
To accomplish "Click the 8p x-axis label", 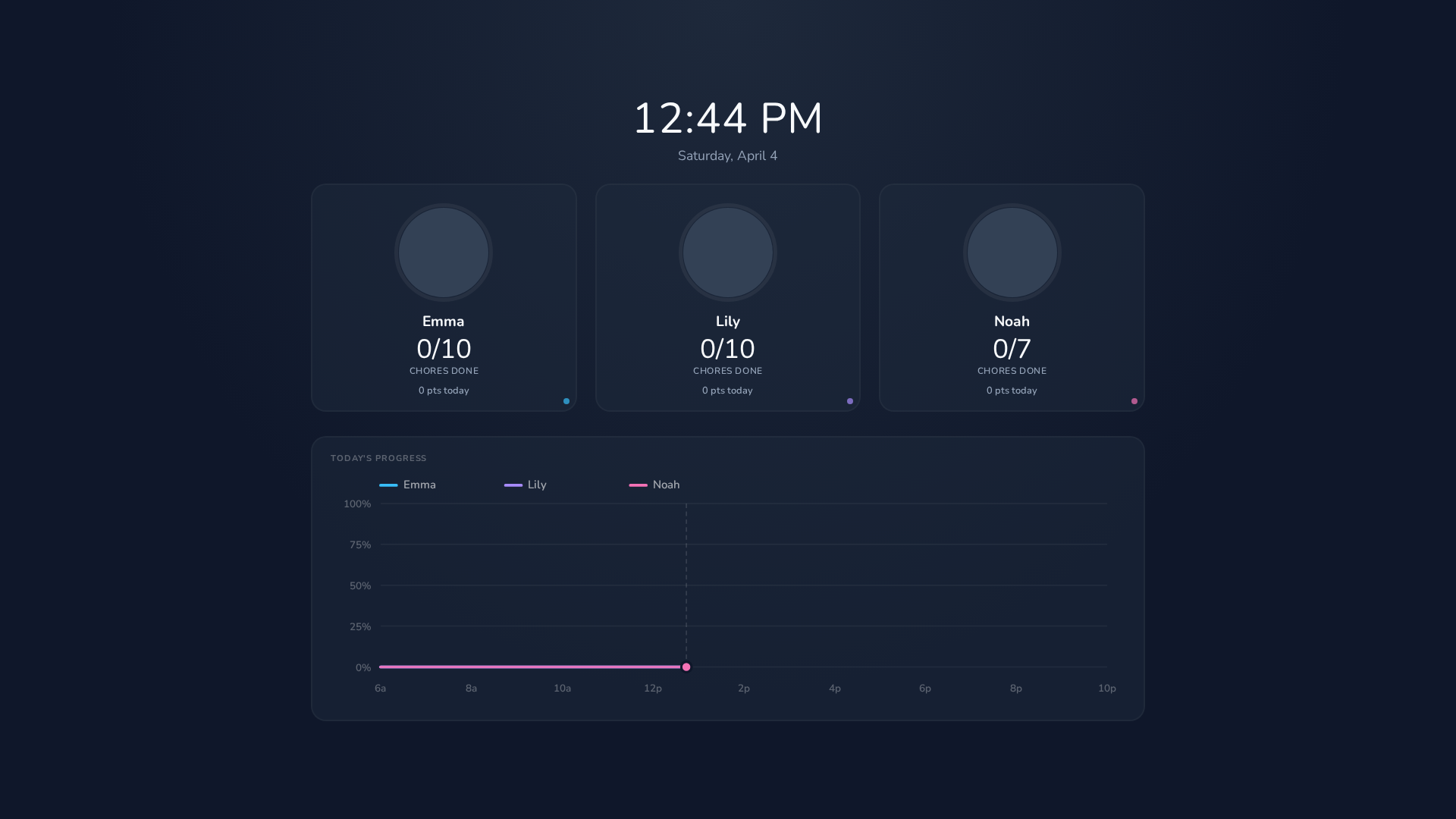I will coord(1016,689).
